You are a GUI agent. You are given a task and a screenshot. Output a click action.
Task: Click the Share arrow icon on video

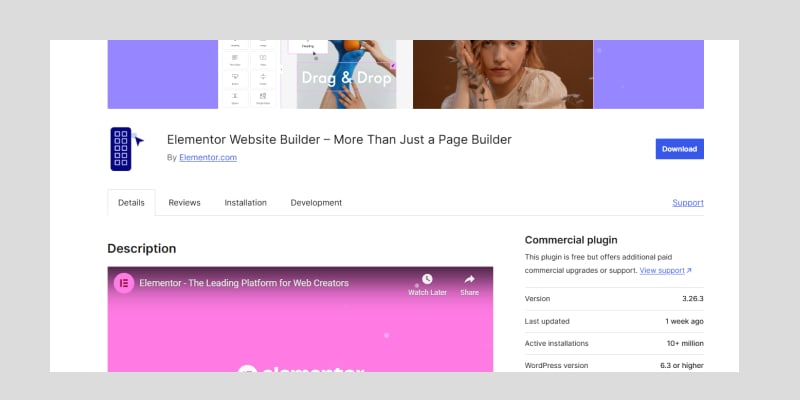tap(469, 279)
